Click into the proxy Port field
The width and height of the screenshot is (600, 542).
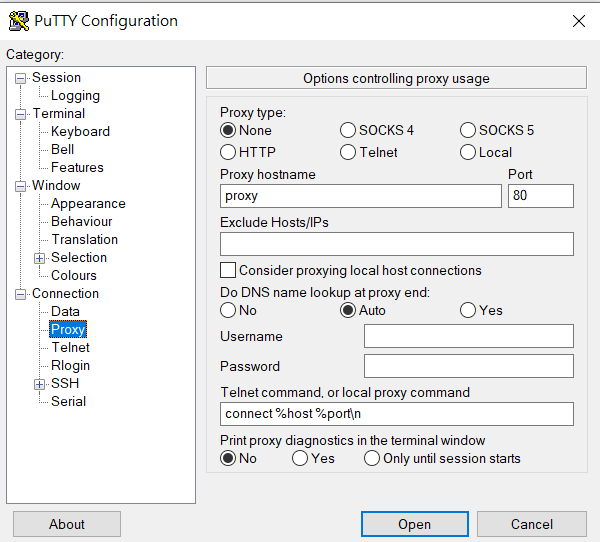(x=541, y=196)
